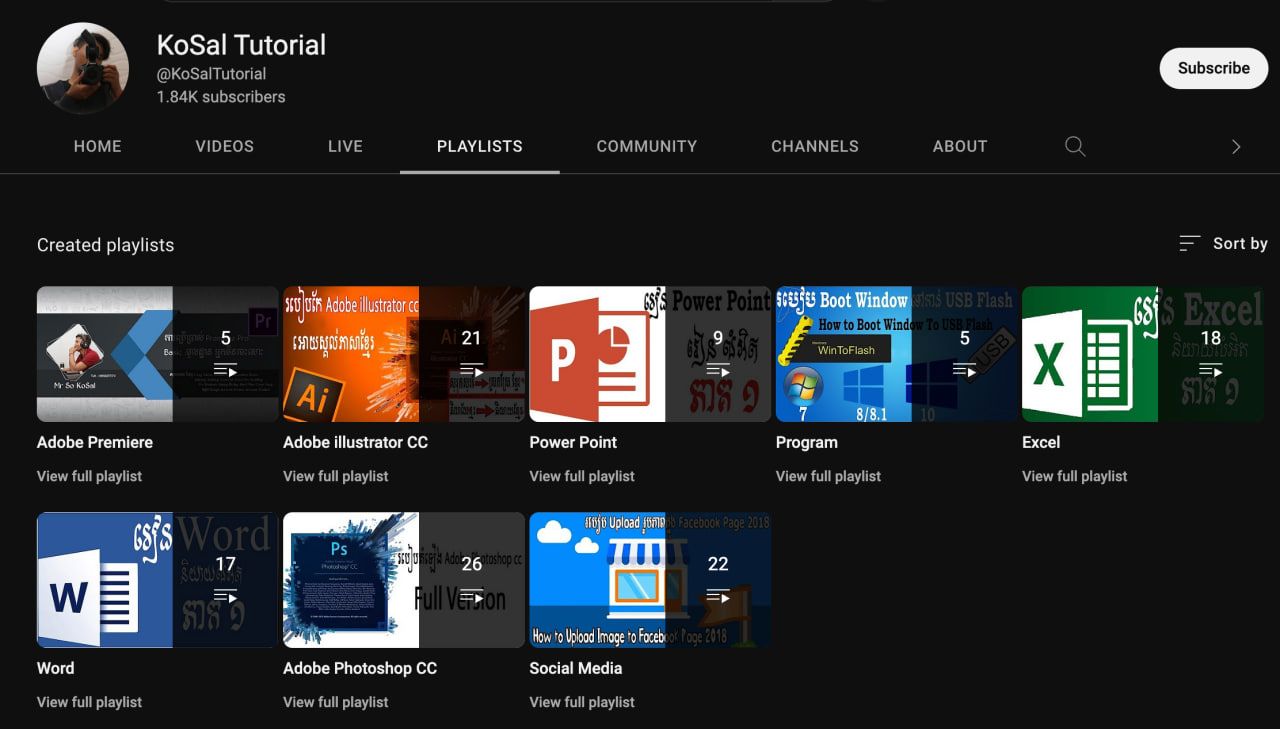Open the Sort by menu
Image resolution: width=1280 pixels, height=729 pixels.
click(1223, 243)
